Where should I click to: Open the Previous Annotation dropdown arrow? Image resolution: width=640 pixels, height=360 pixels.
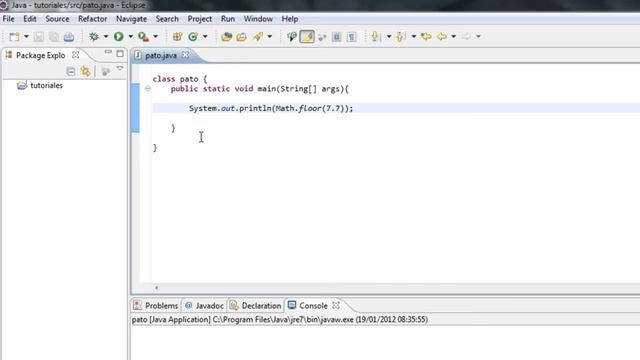(413, 37)
